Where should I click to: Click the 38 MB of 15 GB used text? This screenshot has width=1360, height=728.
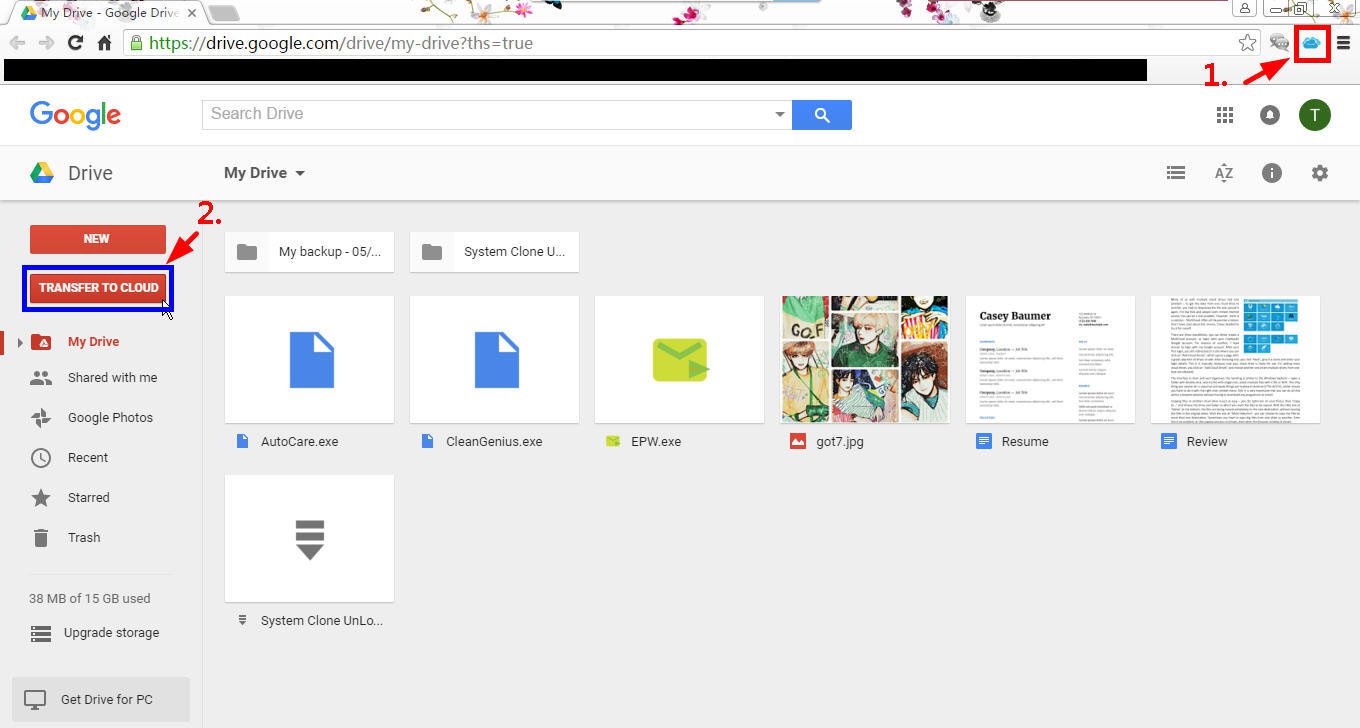coord(90,598)
